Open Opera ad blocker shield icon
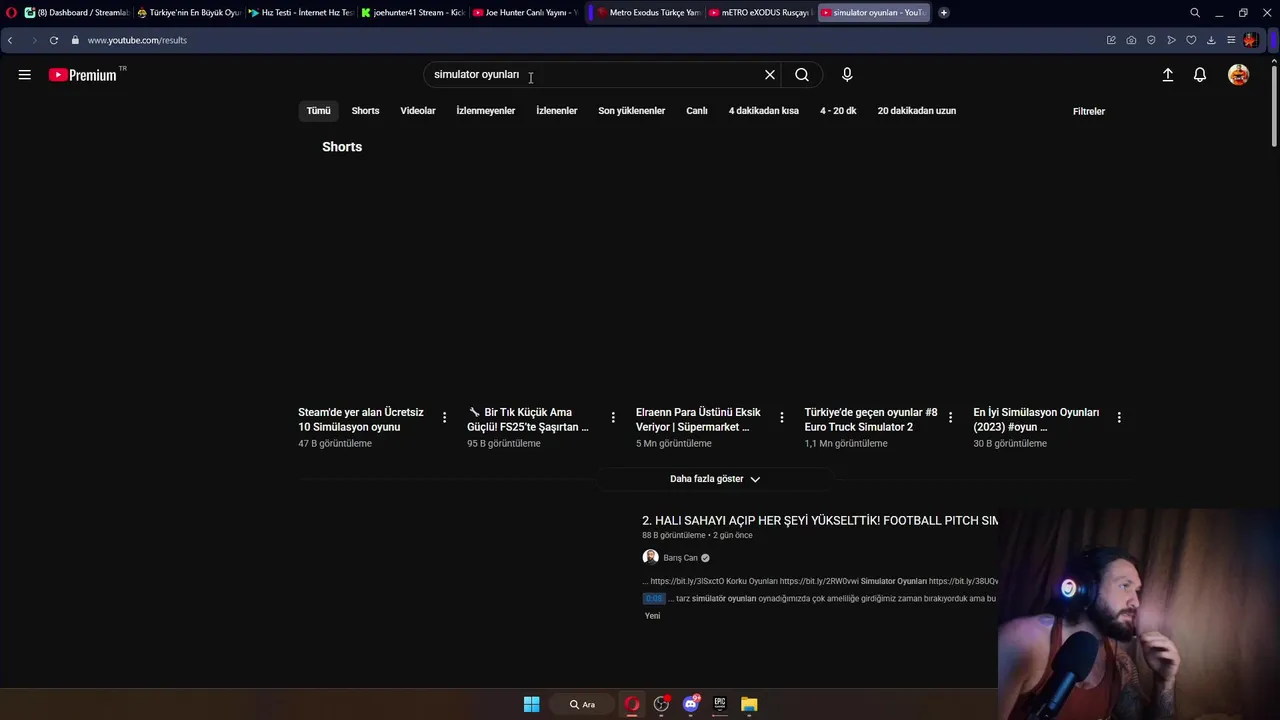Screen dimensions: 1280x720 pyautogui.click(x=1151, y=40)
